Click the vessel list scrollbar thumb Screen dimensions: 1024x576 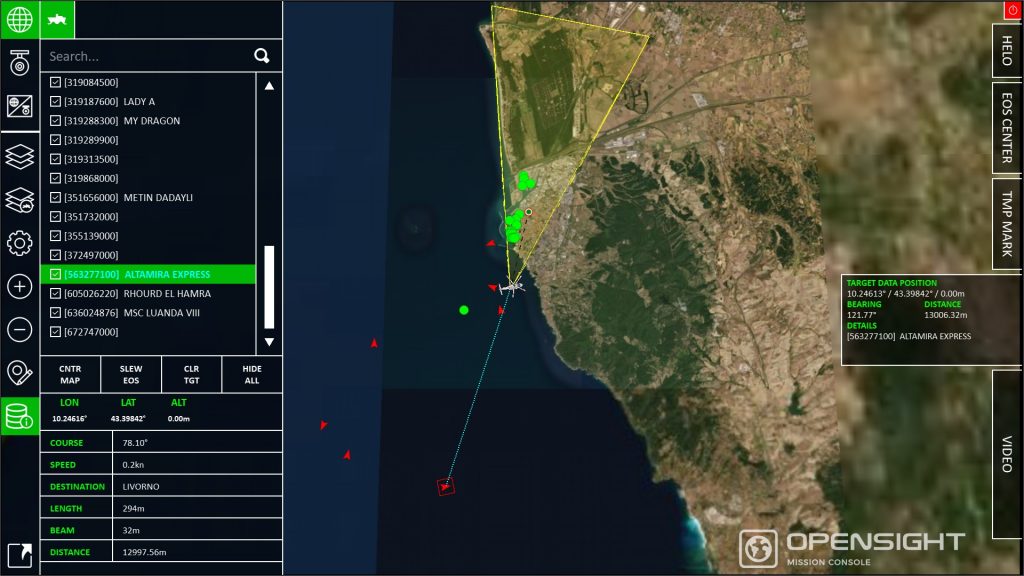click(269, 287)
